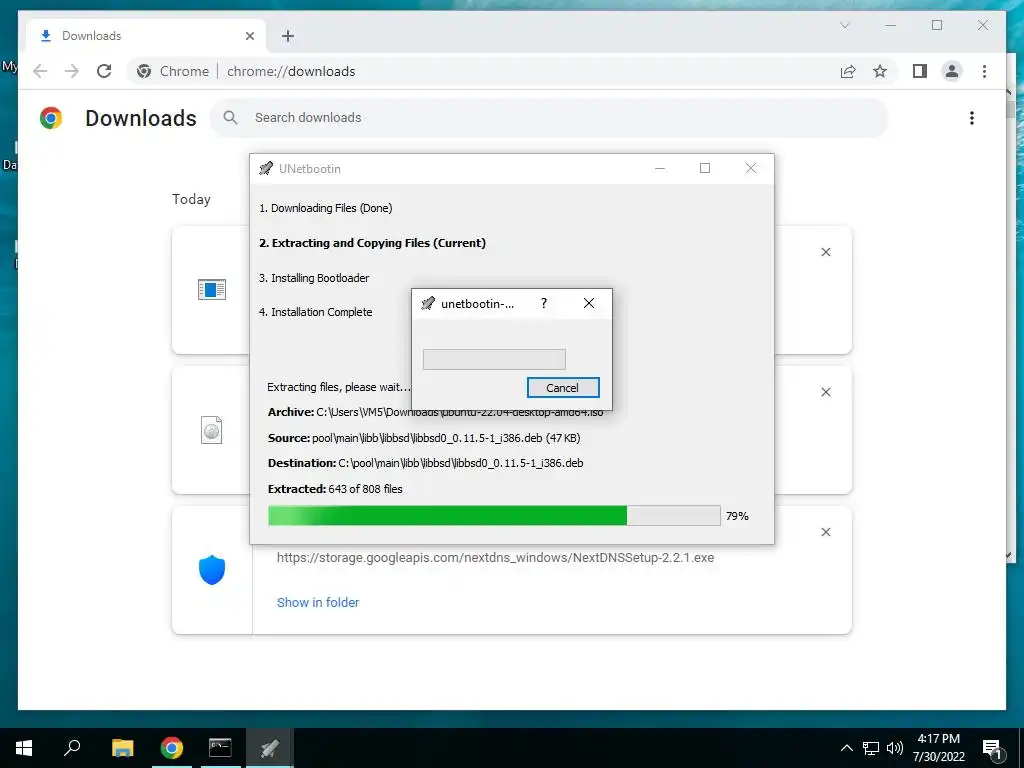Show NextDNSSetup in folder
The image size is (1024, 768).
(x=318, y=602)
